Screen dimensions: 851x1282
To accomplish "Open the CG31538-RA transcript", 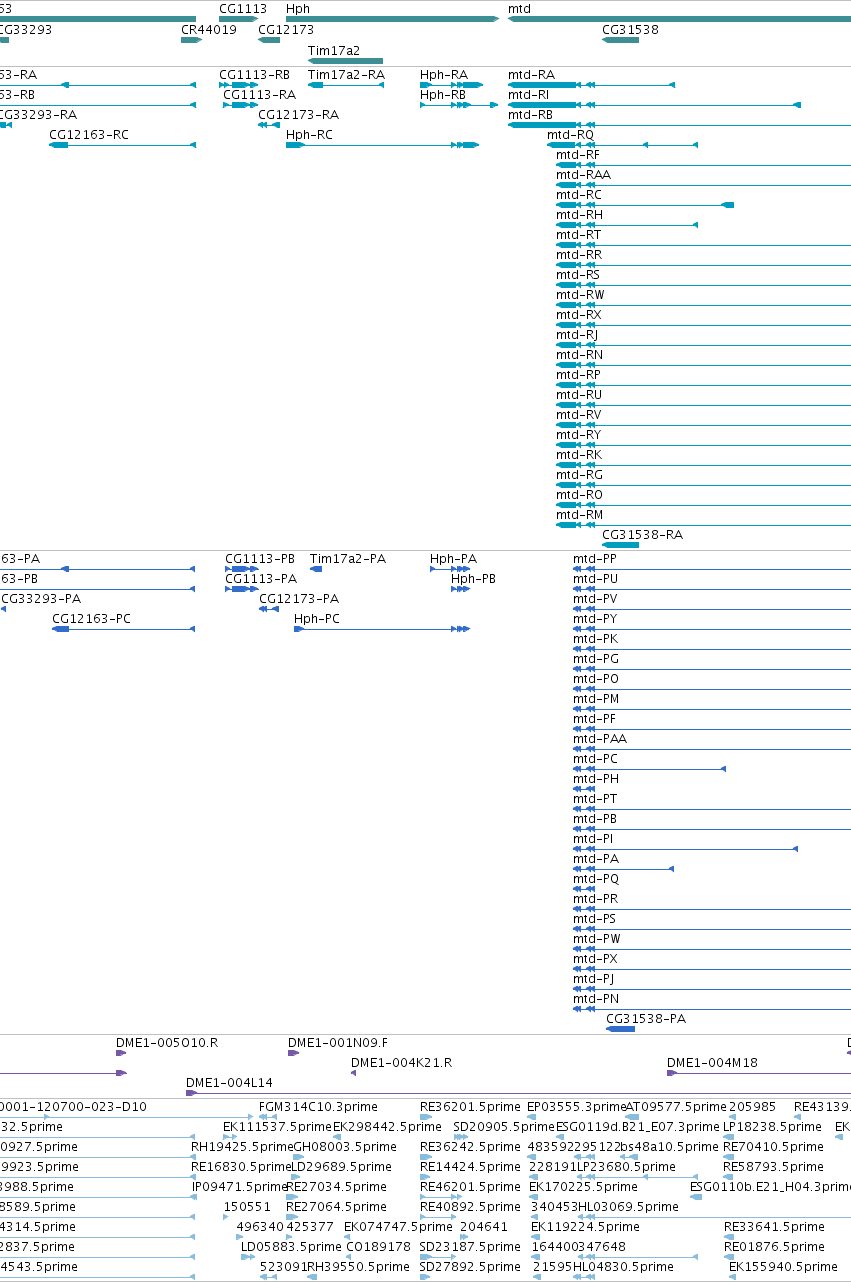I will (x=642, y=535).
